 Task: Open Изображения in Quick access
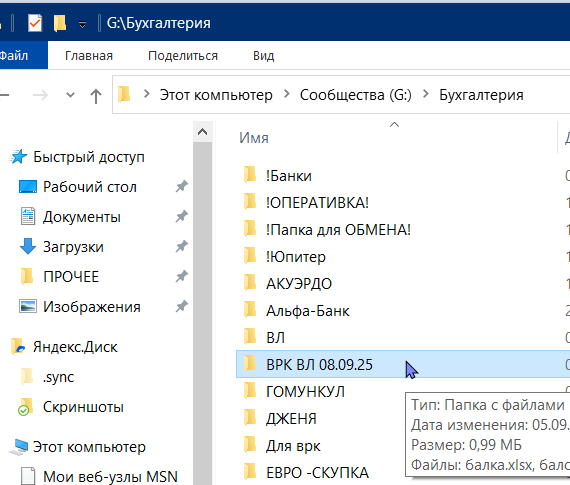click(92, 307)
